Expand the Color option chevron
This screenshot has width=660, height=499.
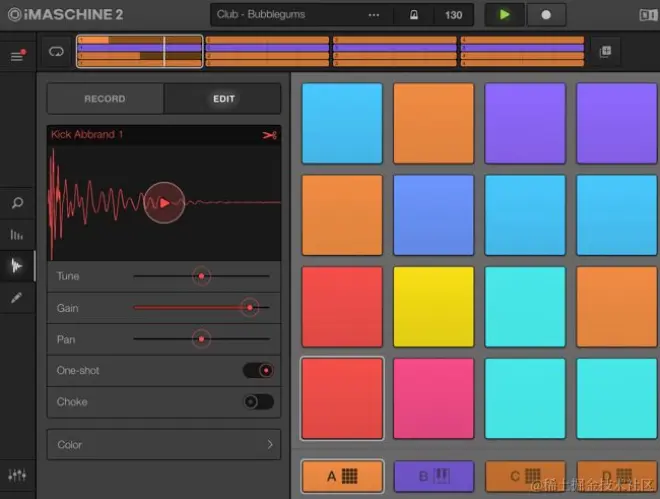270,445
